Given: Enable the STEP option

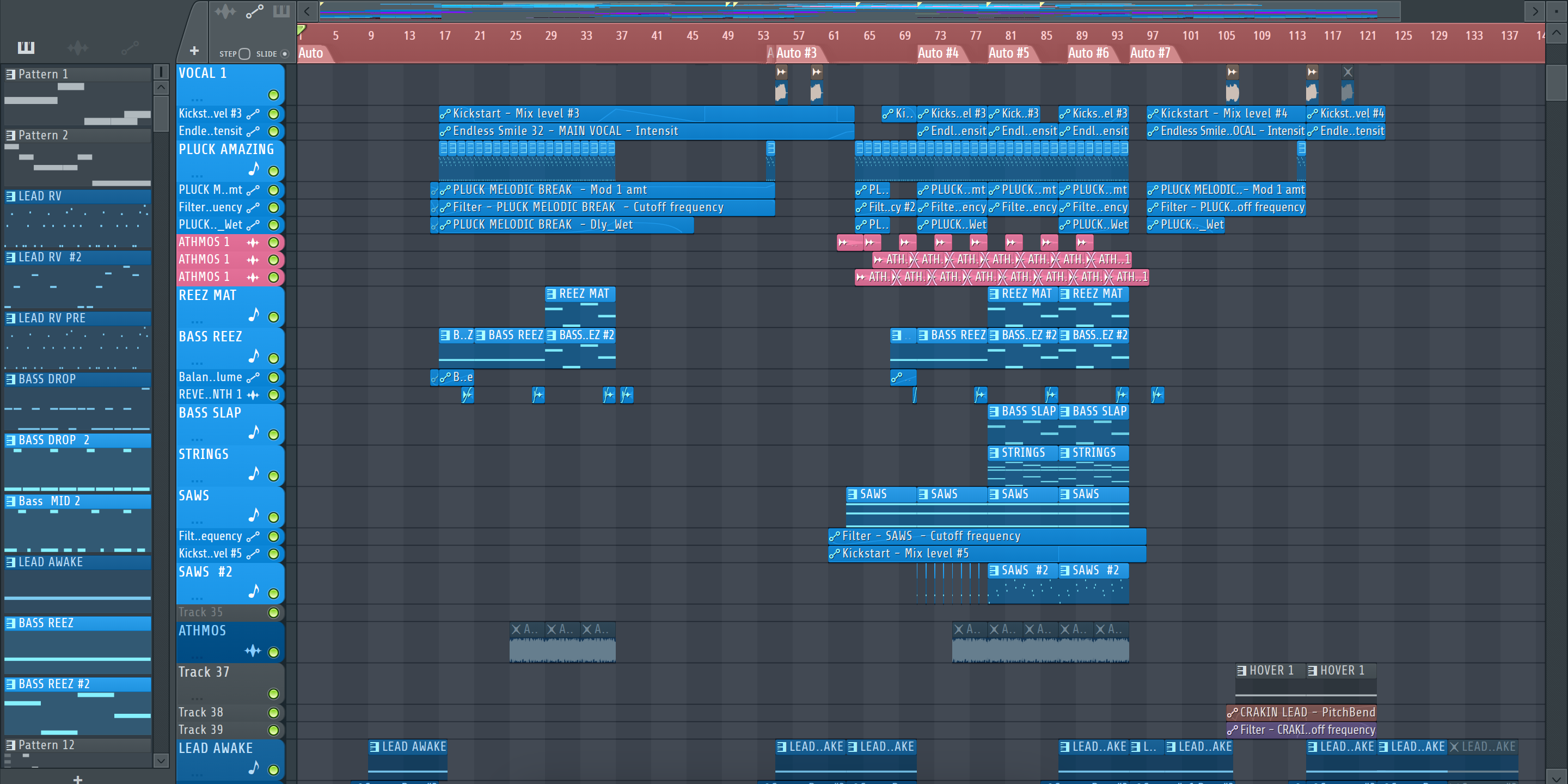Looking at the screenshot, I should (244, 53).
